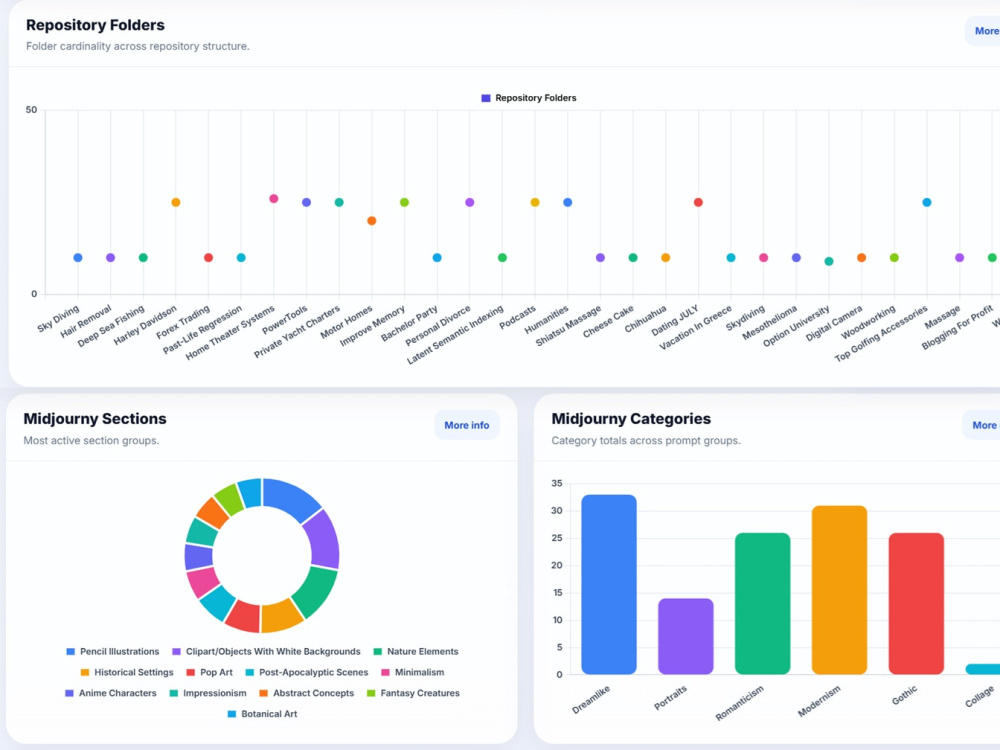Click the pink Skydiving data point

763,258
